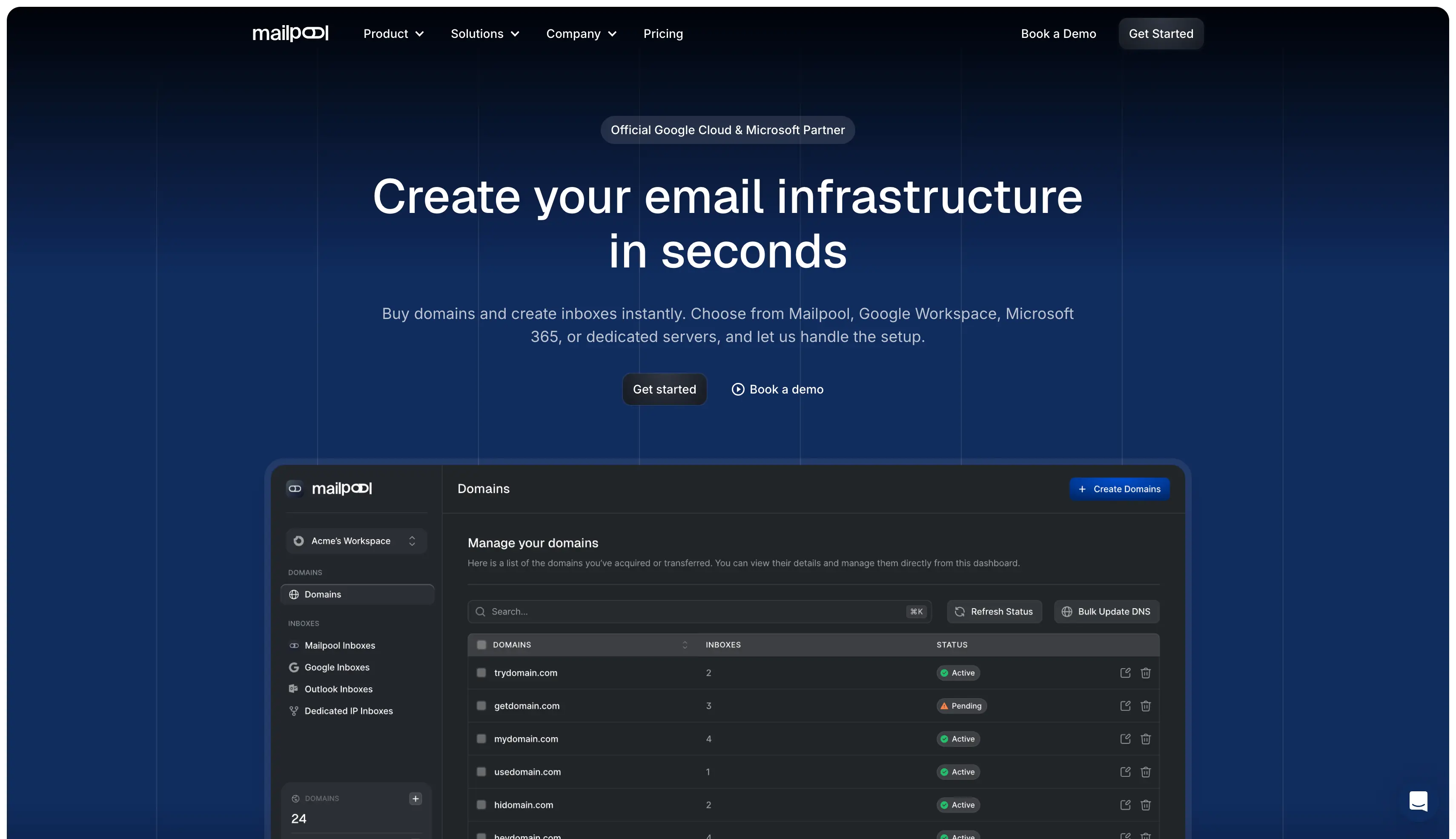Click the Refresh Status button
Screen dimensions: 1456x839
(994, 612)
